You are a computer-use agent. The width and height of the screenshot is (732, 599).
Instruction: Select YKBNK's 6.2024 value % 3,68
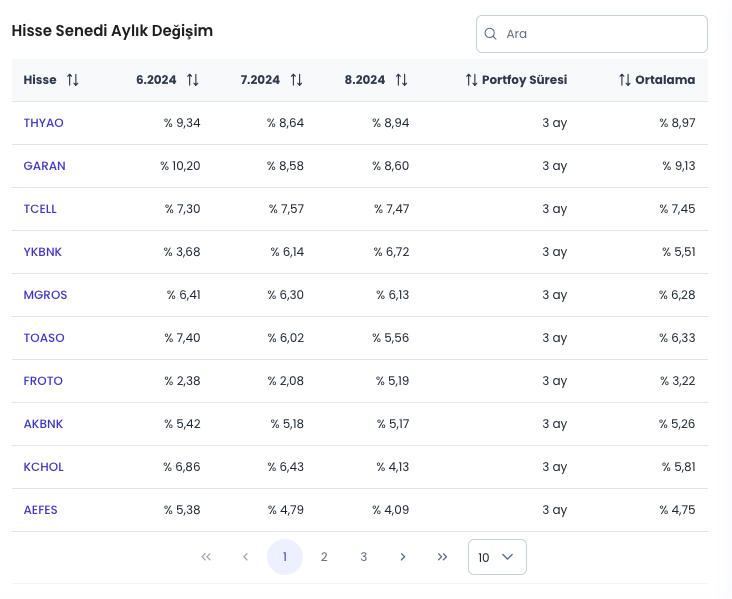point(182,252)
